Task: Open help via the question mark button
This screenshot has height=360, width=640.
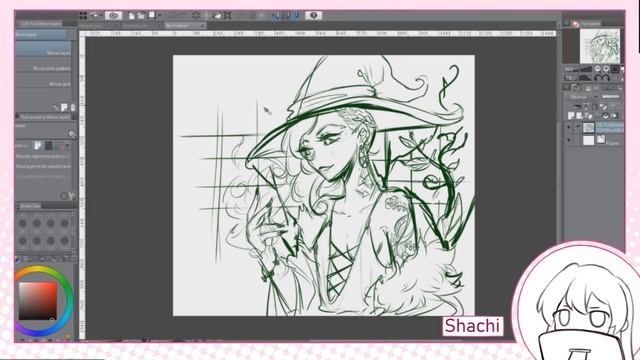Action: point(313,16)
